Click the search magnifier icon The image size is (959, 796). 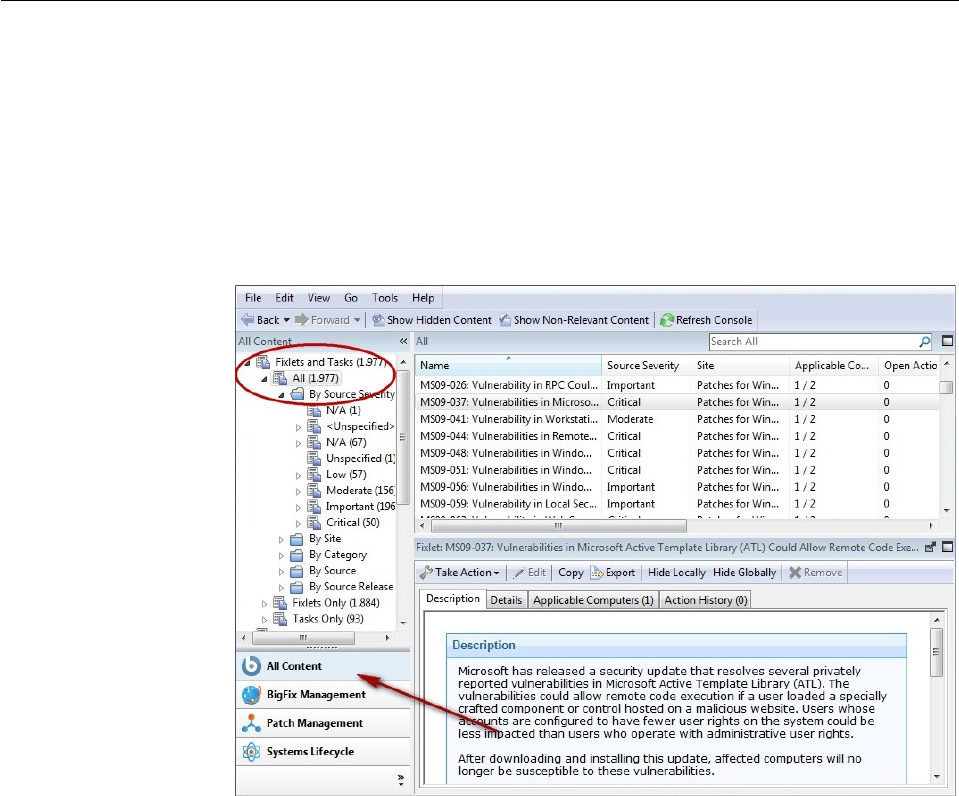pos(925,341)
